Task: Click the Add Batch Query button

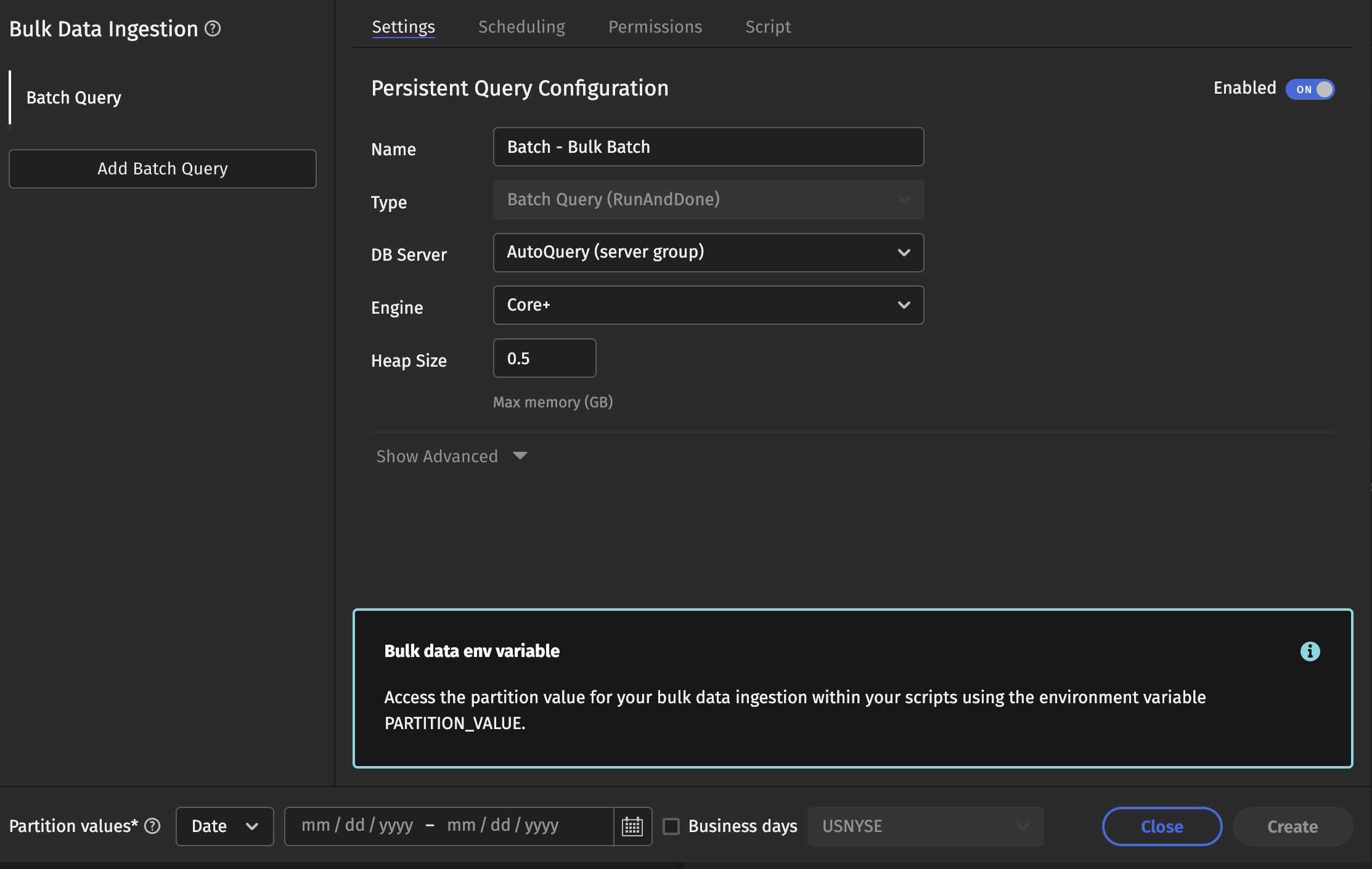Action: (163, 168)
